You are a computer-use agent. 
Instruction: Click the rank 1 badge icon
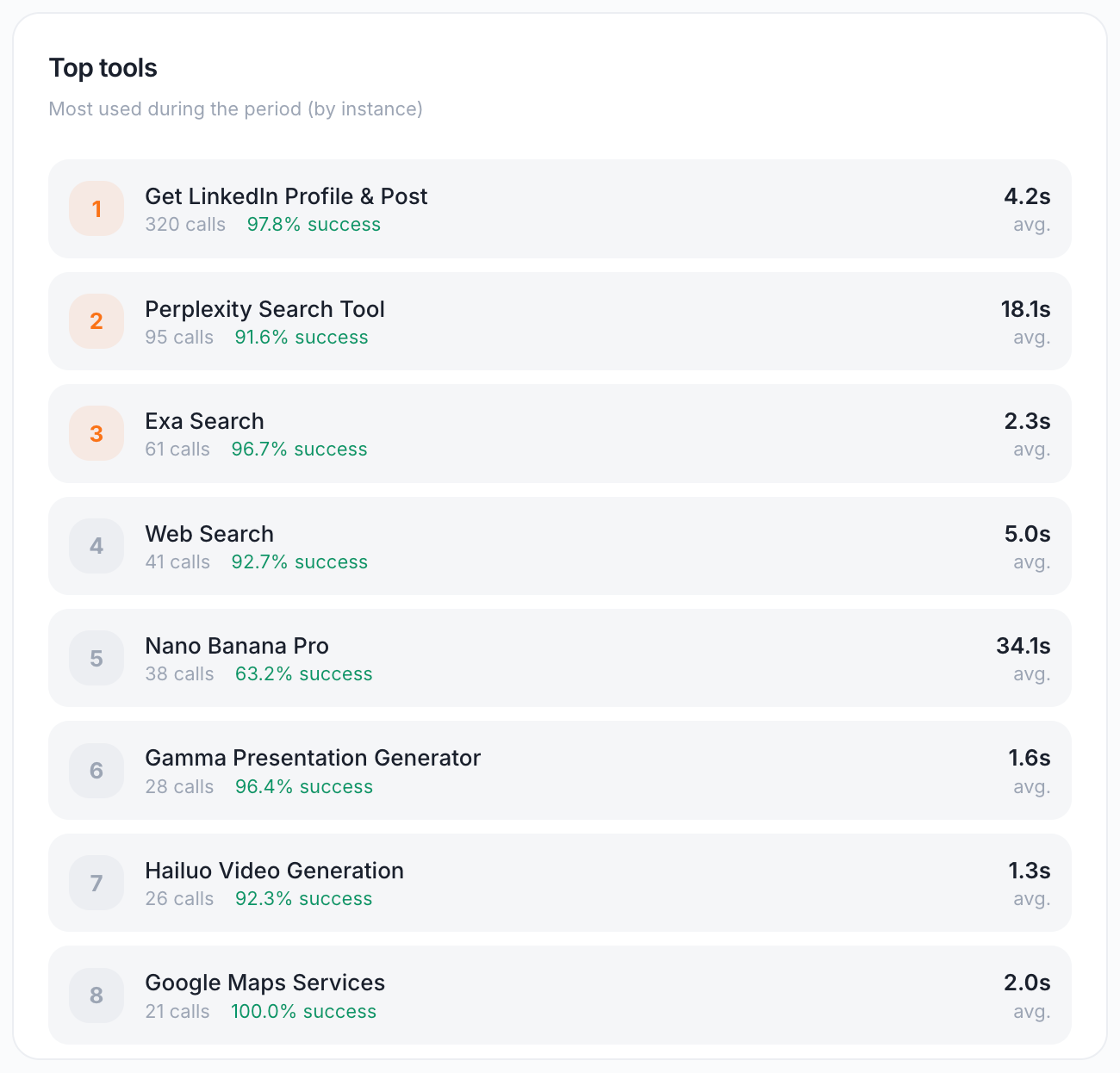pos(96,208)
